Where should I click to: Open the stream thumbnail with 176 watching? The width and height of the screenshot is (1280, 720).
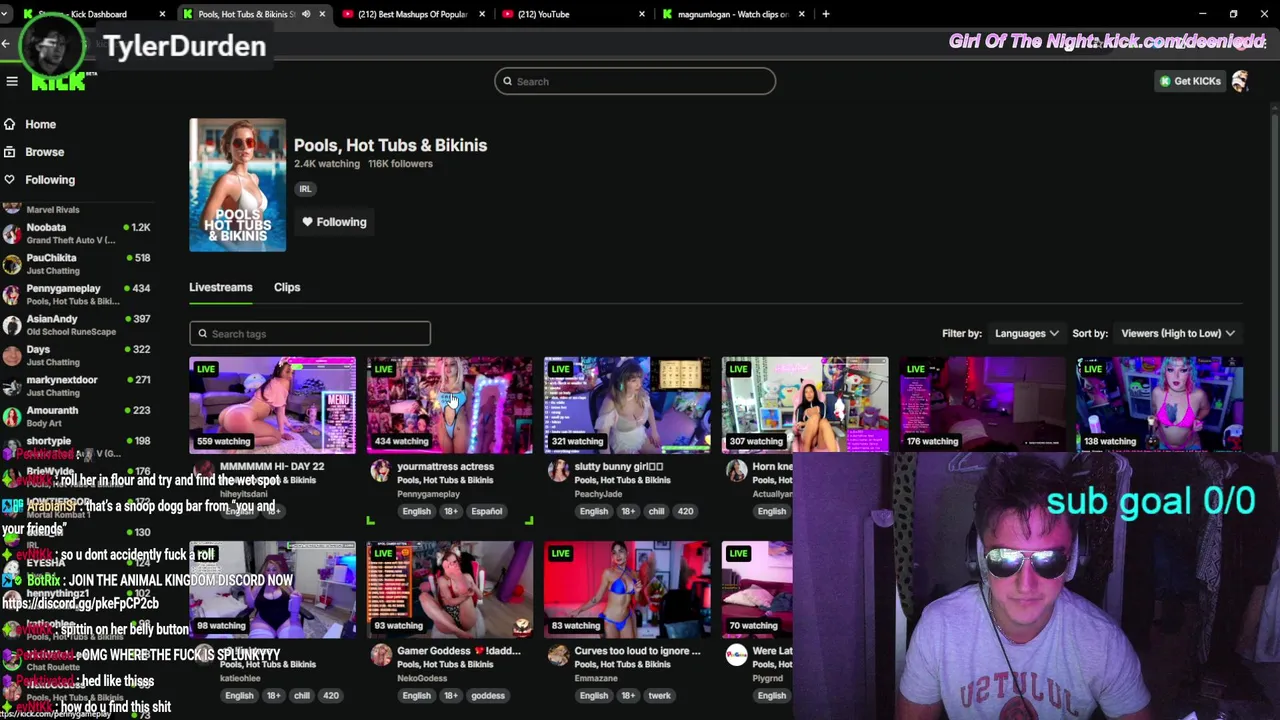click(x=982, y=404)
